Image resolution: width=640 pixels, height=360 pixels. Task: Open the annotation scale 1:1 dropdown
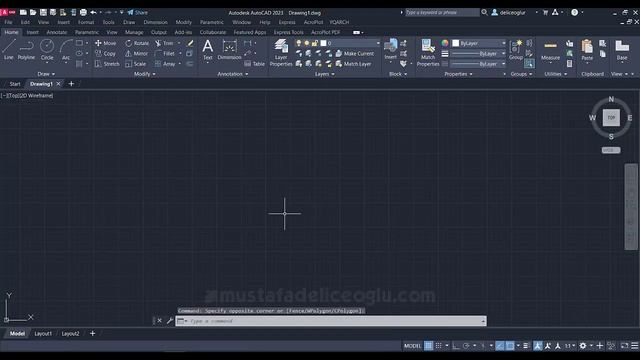[570, 346]
